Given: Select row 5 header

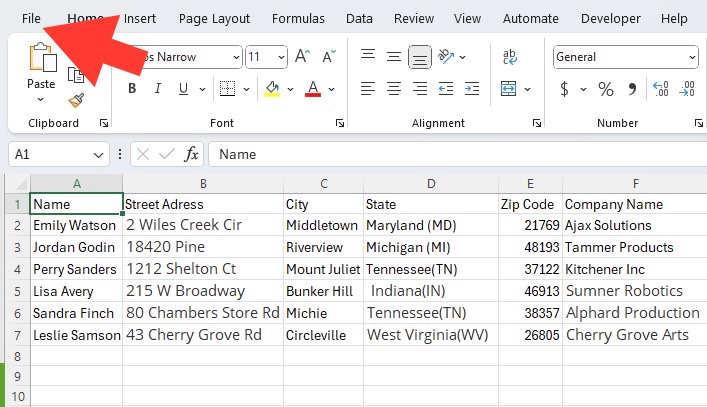Looking at the screenshot, I should coord(18,291).
